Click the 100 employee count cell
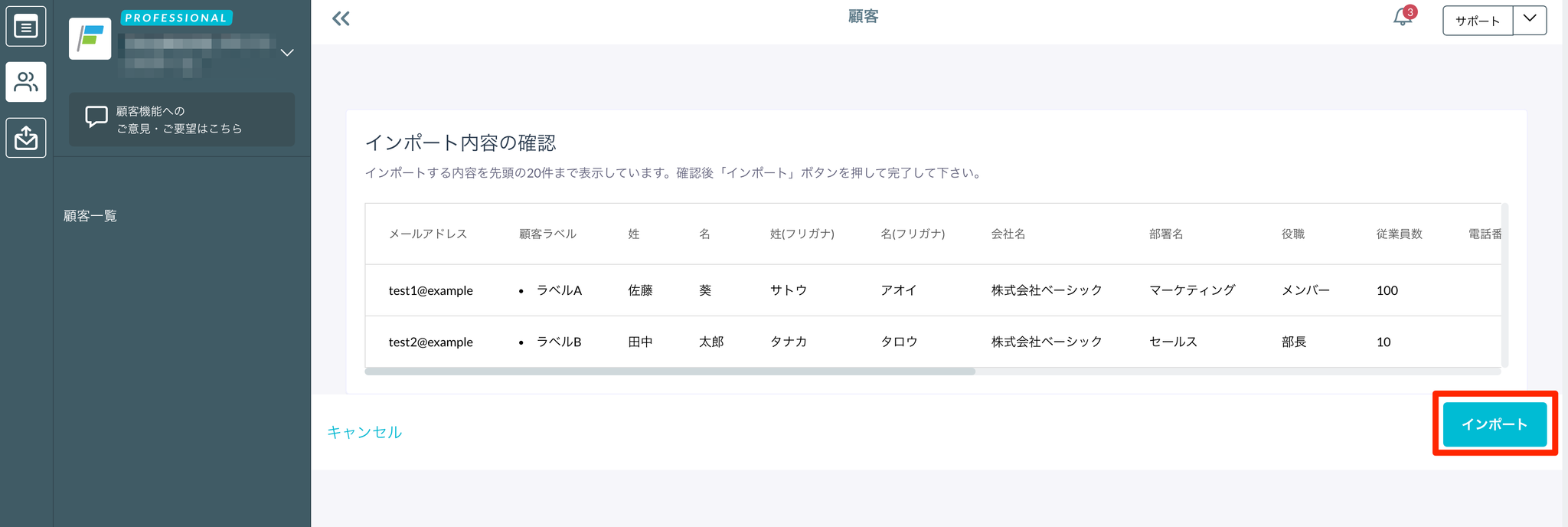 coord(1387,290)
